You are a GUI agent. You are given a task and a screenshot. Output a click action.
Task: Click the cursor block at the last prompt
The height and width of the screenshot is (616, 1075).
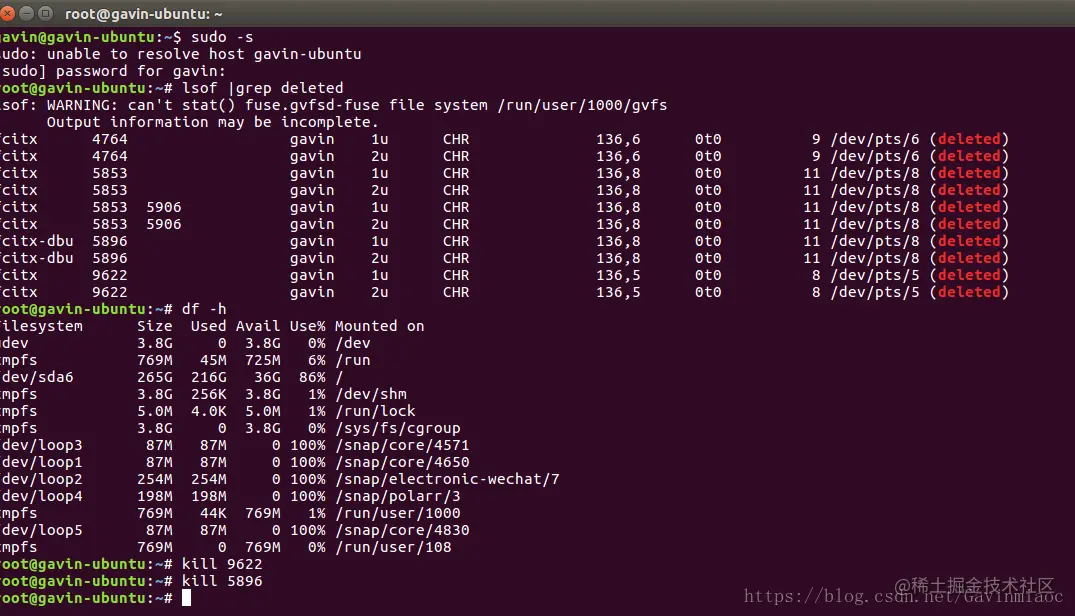(x=186, y=598)
